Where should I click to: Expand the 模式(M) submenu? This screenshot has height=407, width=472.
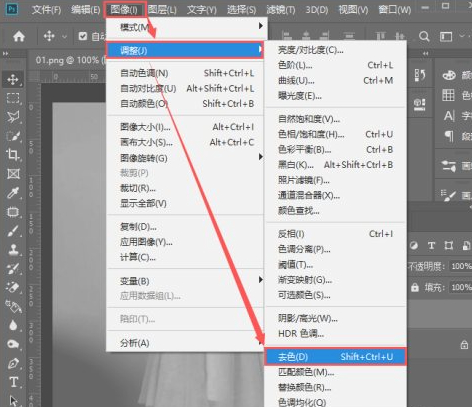(x=186, y=26)
